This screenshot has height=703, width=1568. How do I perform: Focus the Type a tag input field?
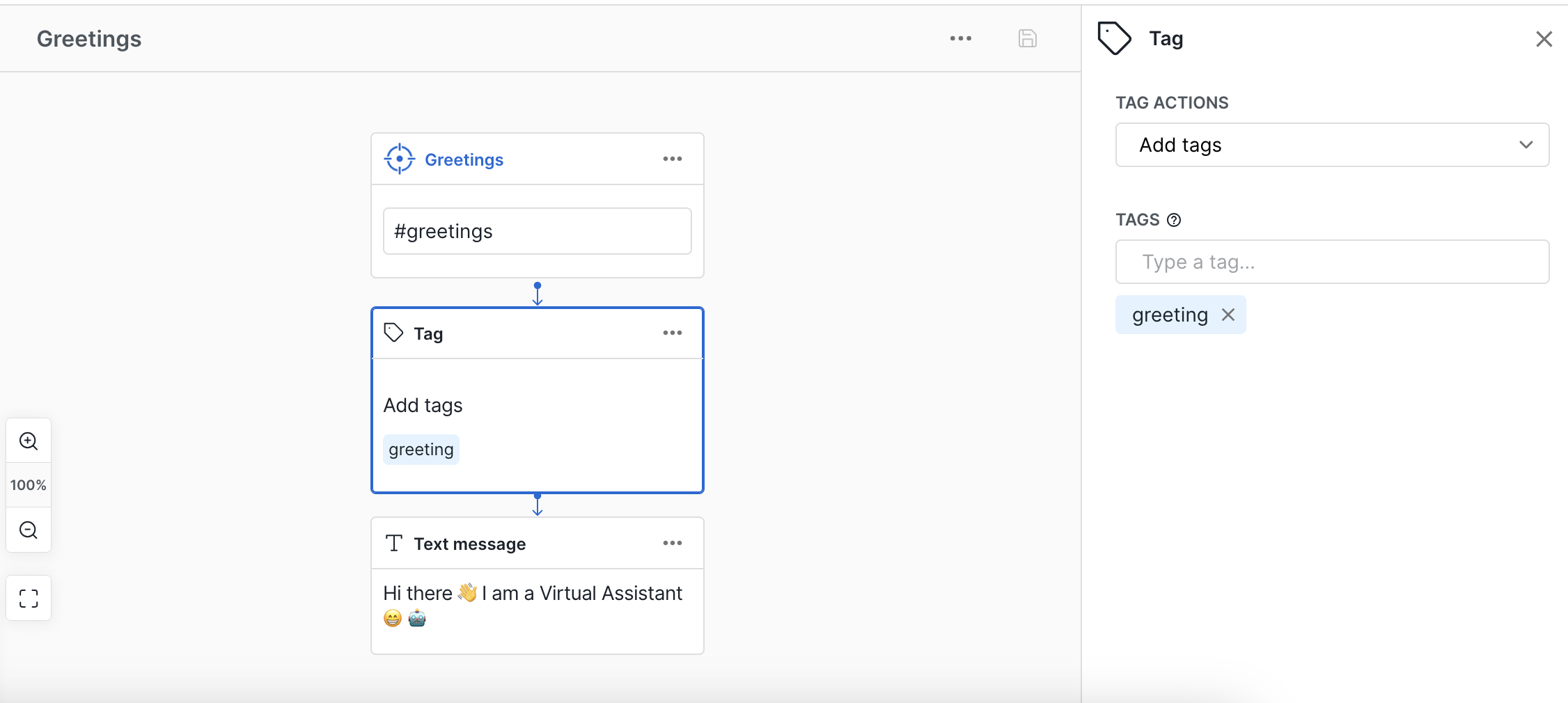(x=1331, y=262)
